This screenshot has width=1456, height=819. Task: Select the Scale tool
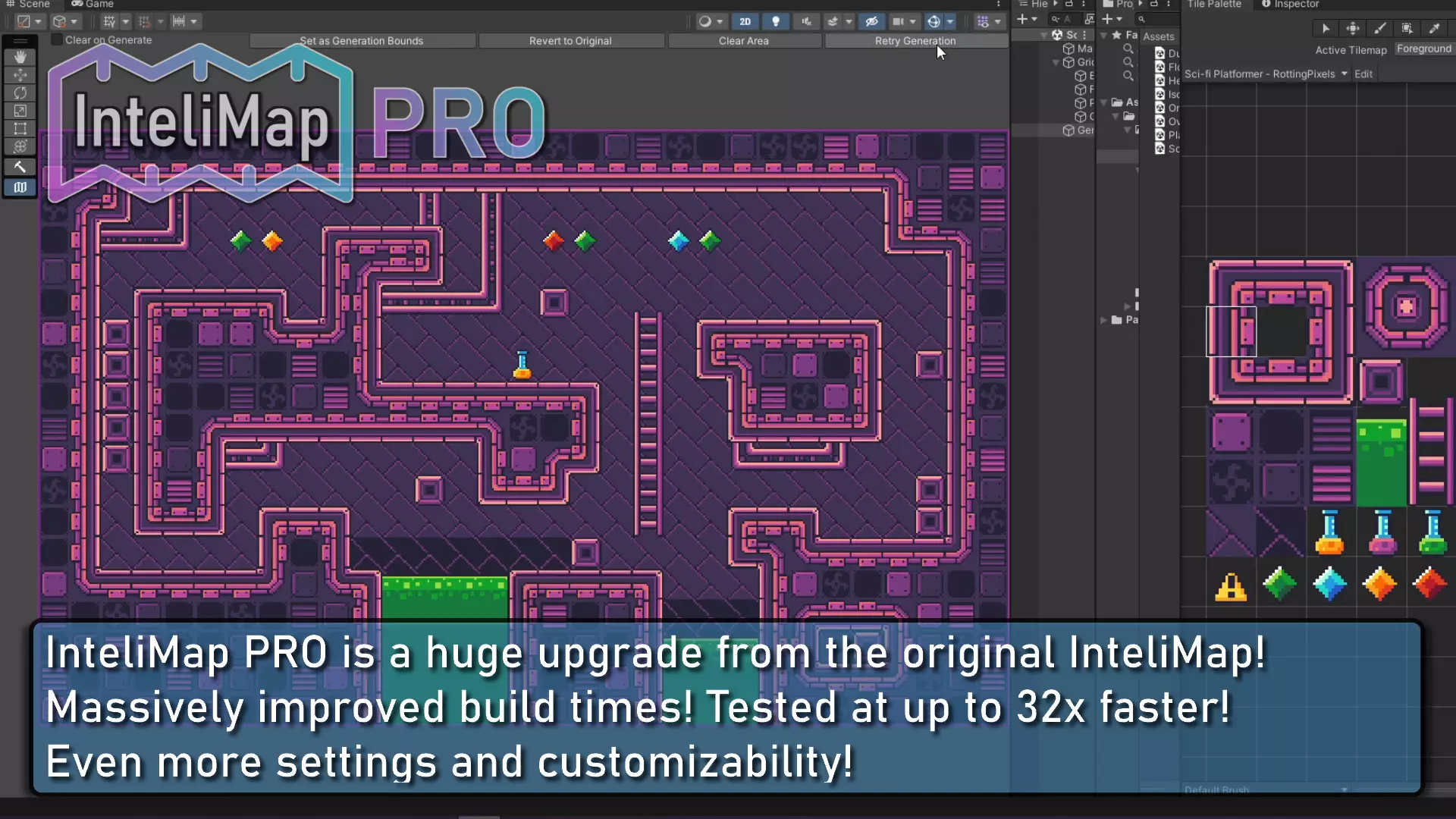[x=20, y=111]
